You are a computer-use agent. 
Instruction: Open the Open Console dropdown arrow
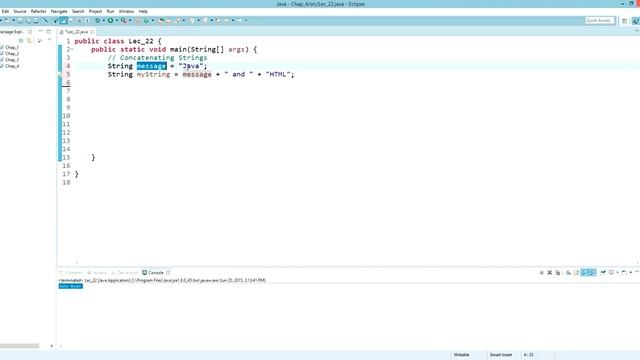click(x=631, y=273)
